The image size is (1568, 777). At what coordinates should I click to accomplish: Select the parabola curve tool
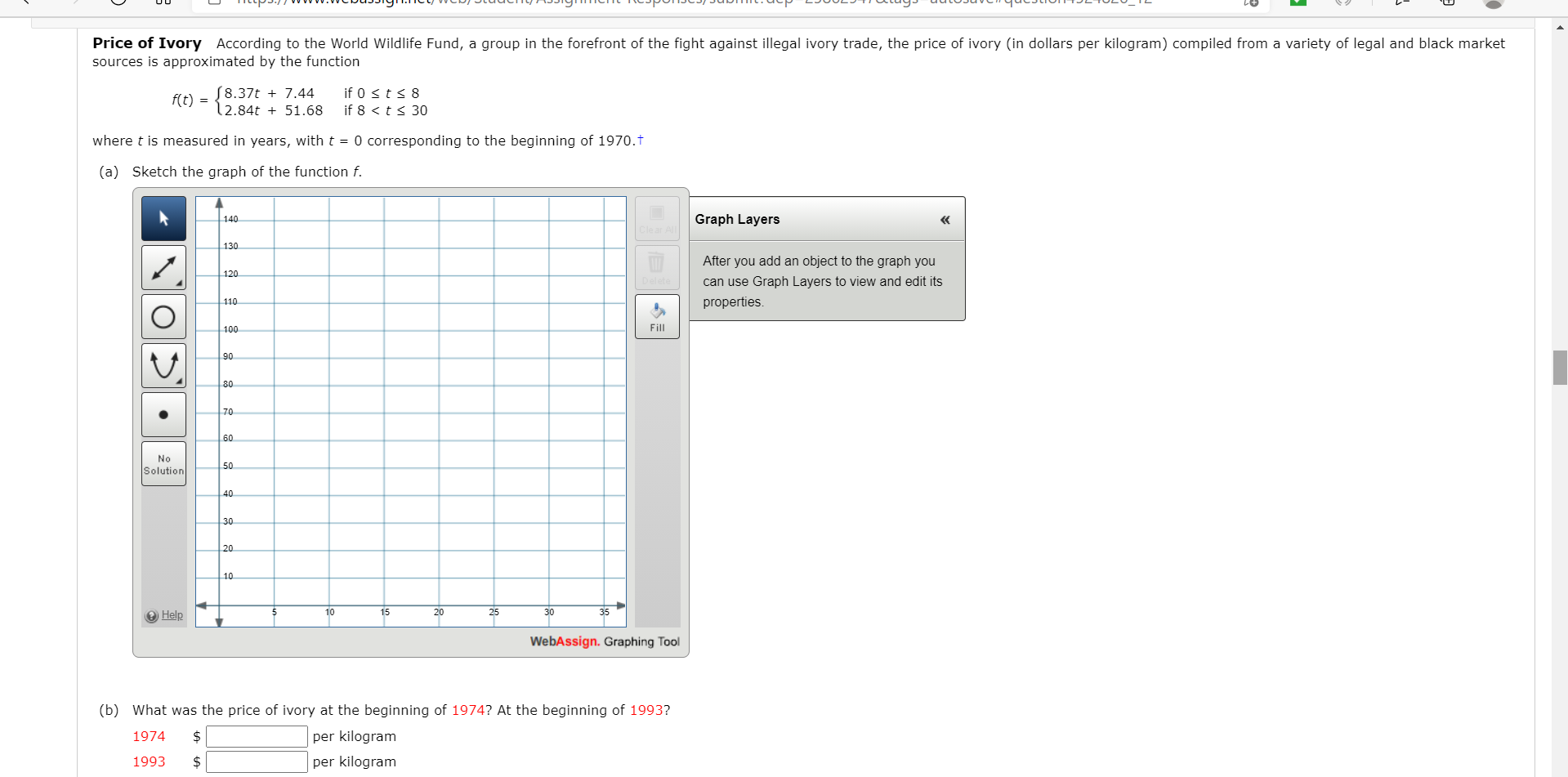pos(163,365)
